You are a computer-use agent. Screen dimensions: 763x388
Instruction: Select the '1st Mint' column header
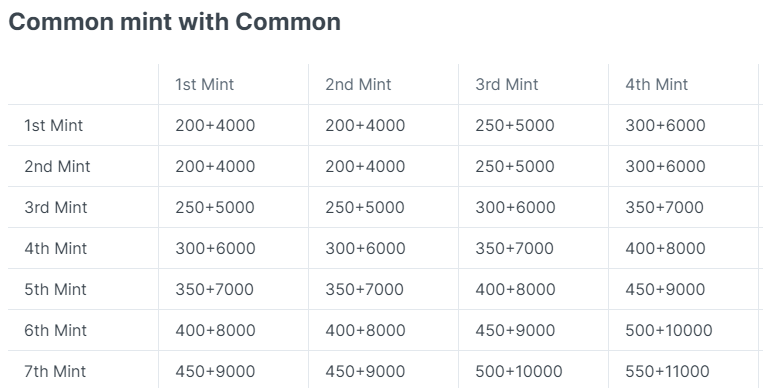tap(204, 84)
